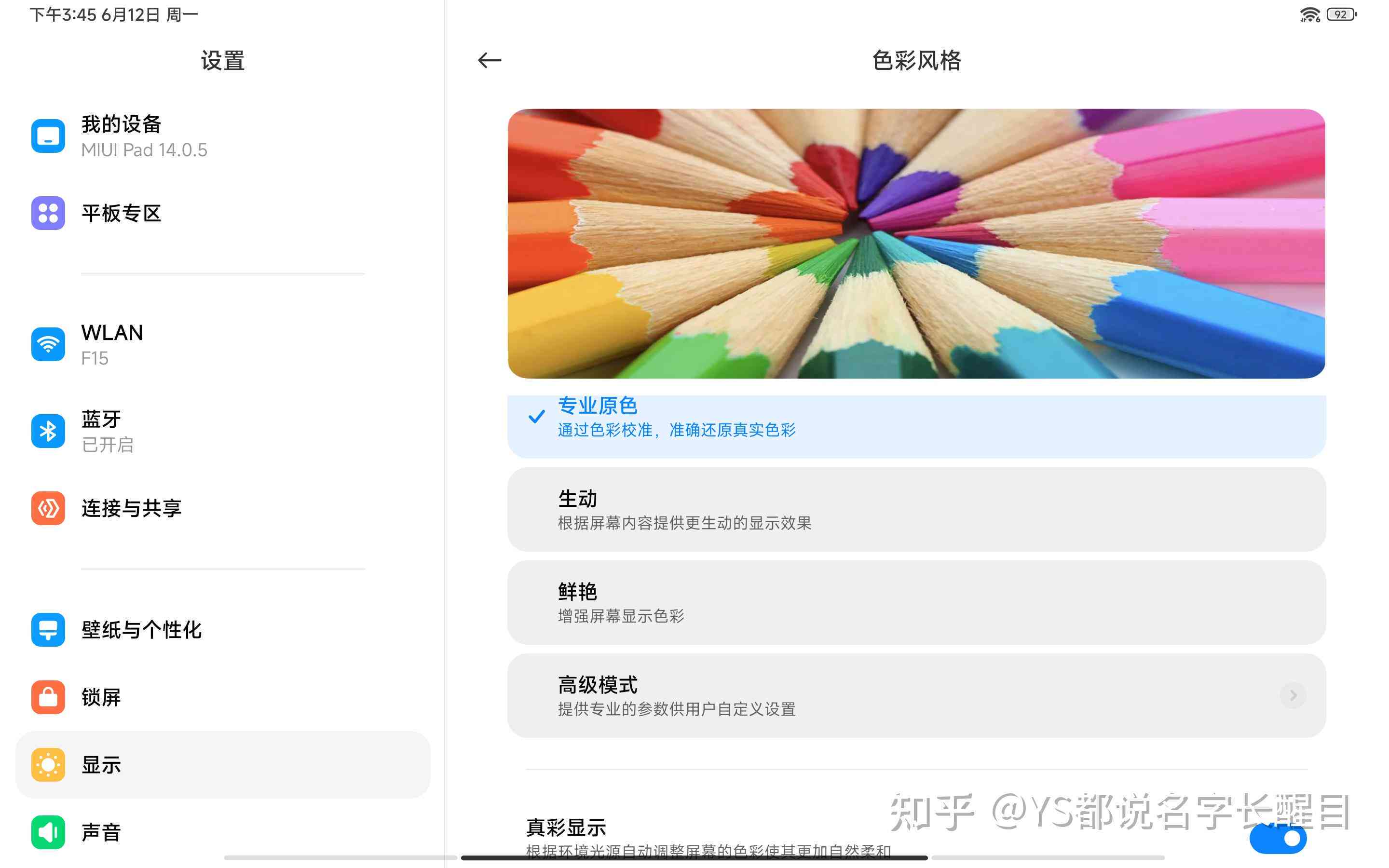Open 高级模式 via its chevron
The width and height of the screenshot is (1389, 868).
[x=1293, y=696]
